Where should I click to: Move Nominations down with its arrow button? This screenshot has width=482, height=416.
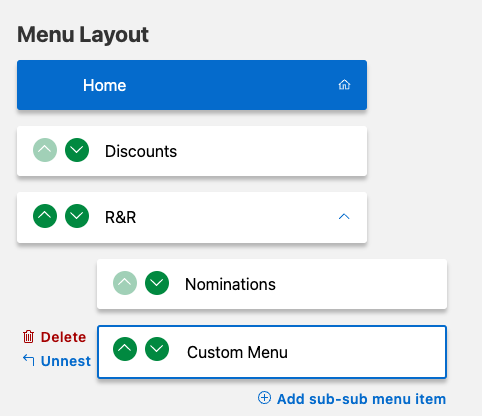coord(157,283)
